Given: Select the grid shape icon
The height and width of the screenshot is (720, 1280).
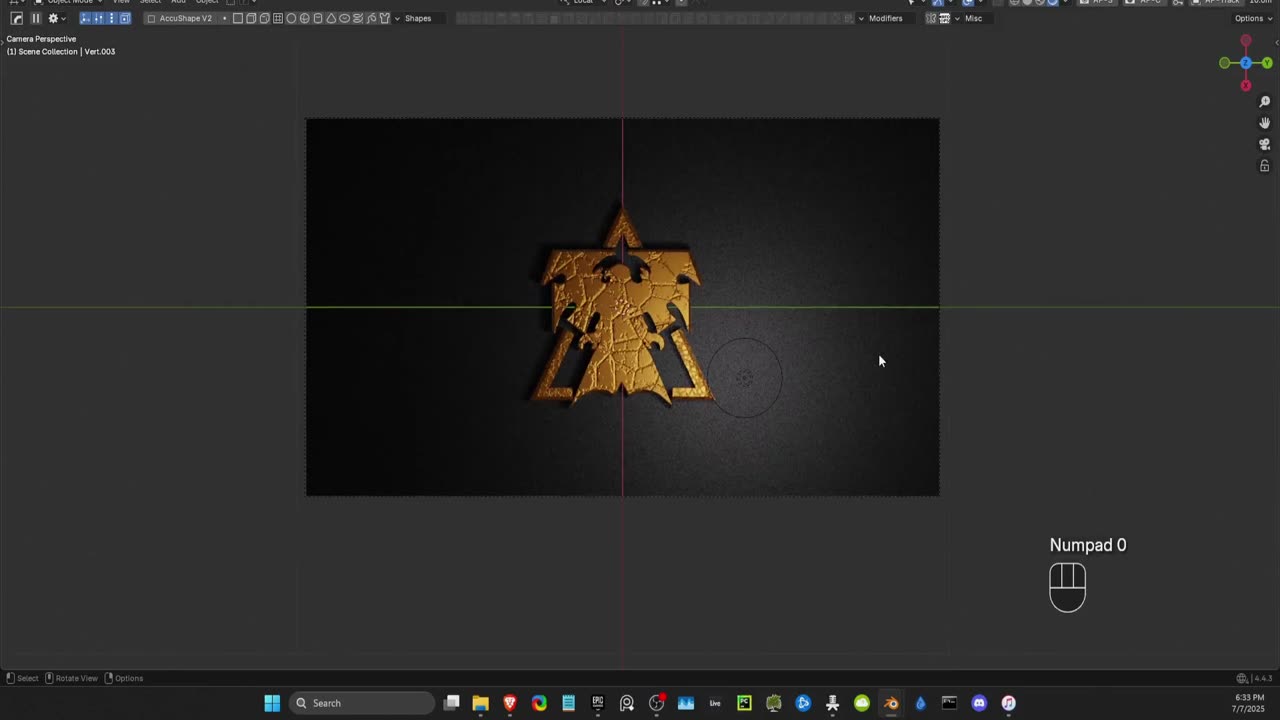Looking at the screenshot, I should tap(278, 18).
